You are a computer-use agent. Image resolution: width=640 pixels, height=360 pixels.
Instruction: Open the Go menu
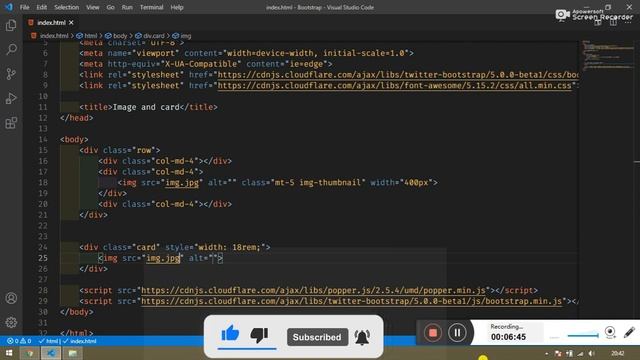coord(111,7)
